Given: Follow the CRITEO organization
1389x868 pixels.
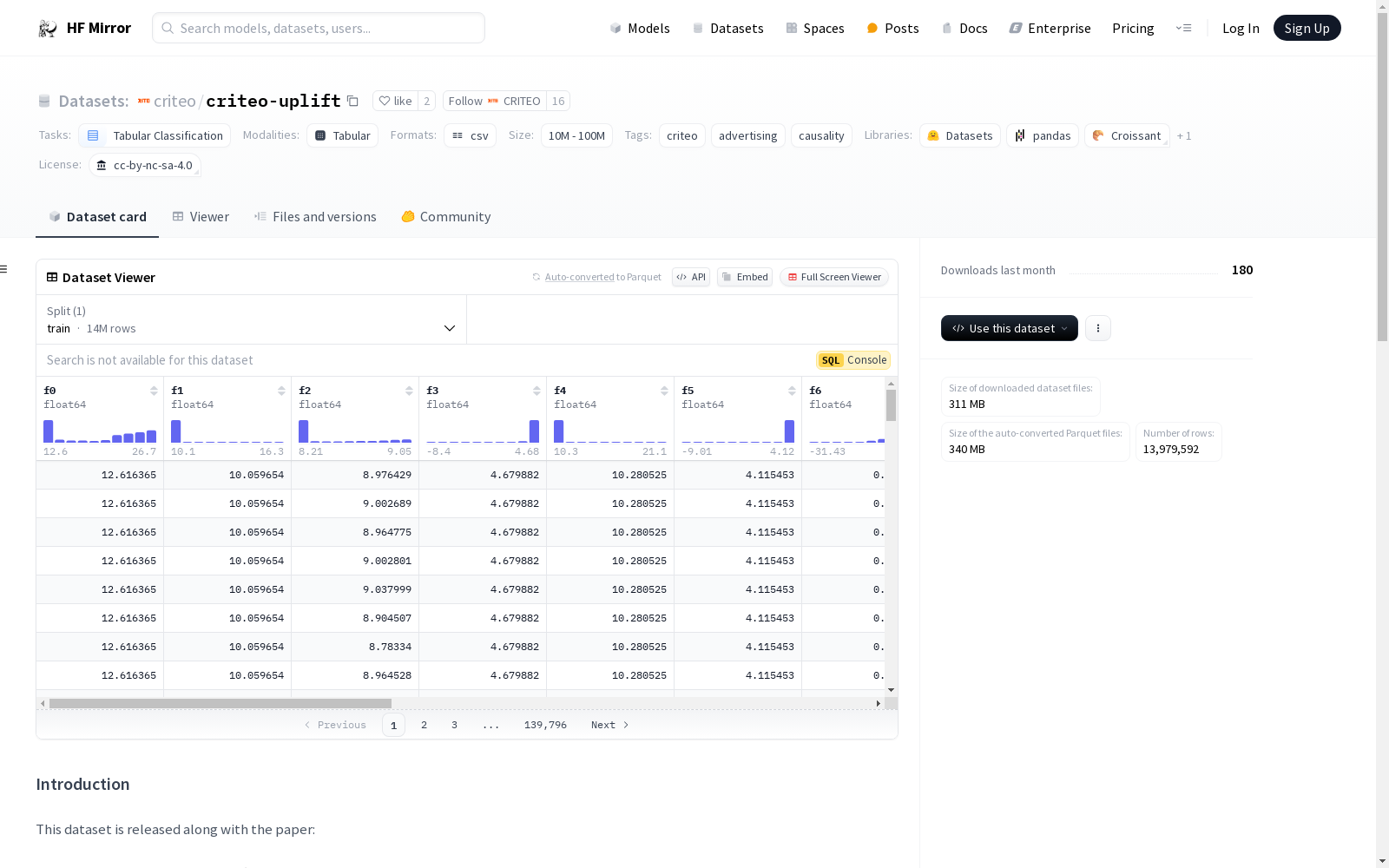Looking at the screenshot, I should point(494,101).
